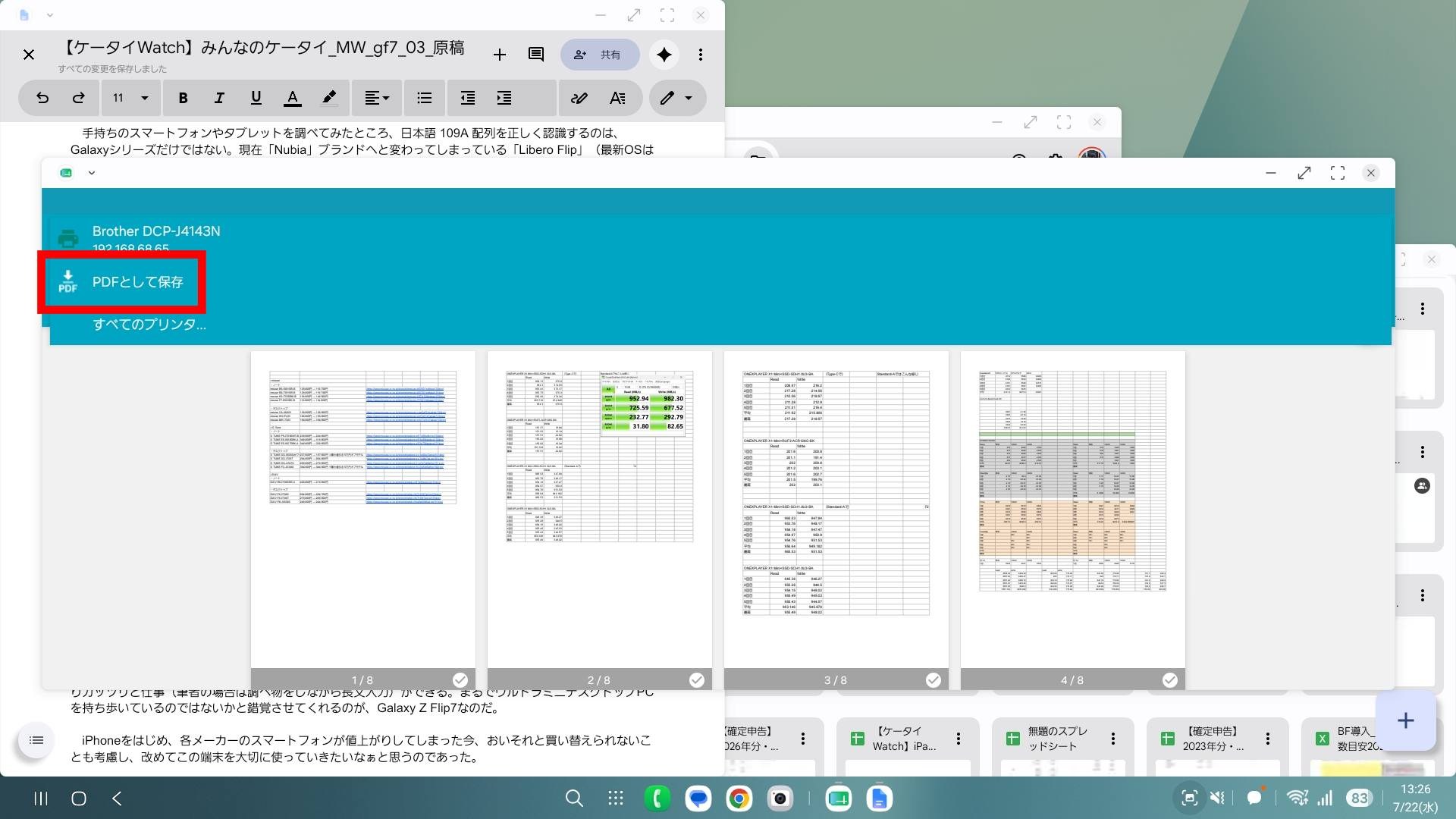Click the 共有 share button
The image size is (1456, 819).
(599, 55)
